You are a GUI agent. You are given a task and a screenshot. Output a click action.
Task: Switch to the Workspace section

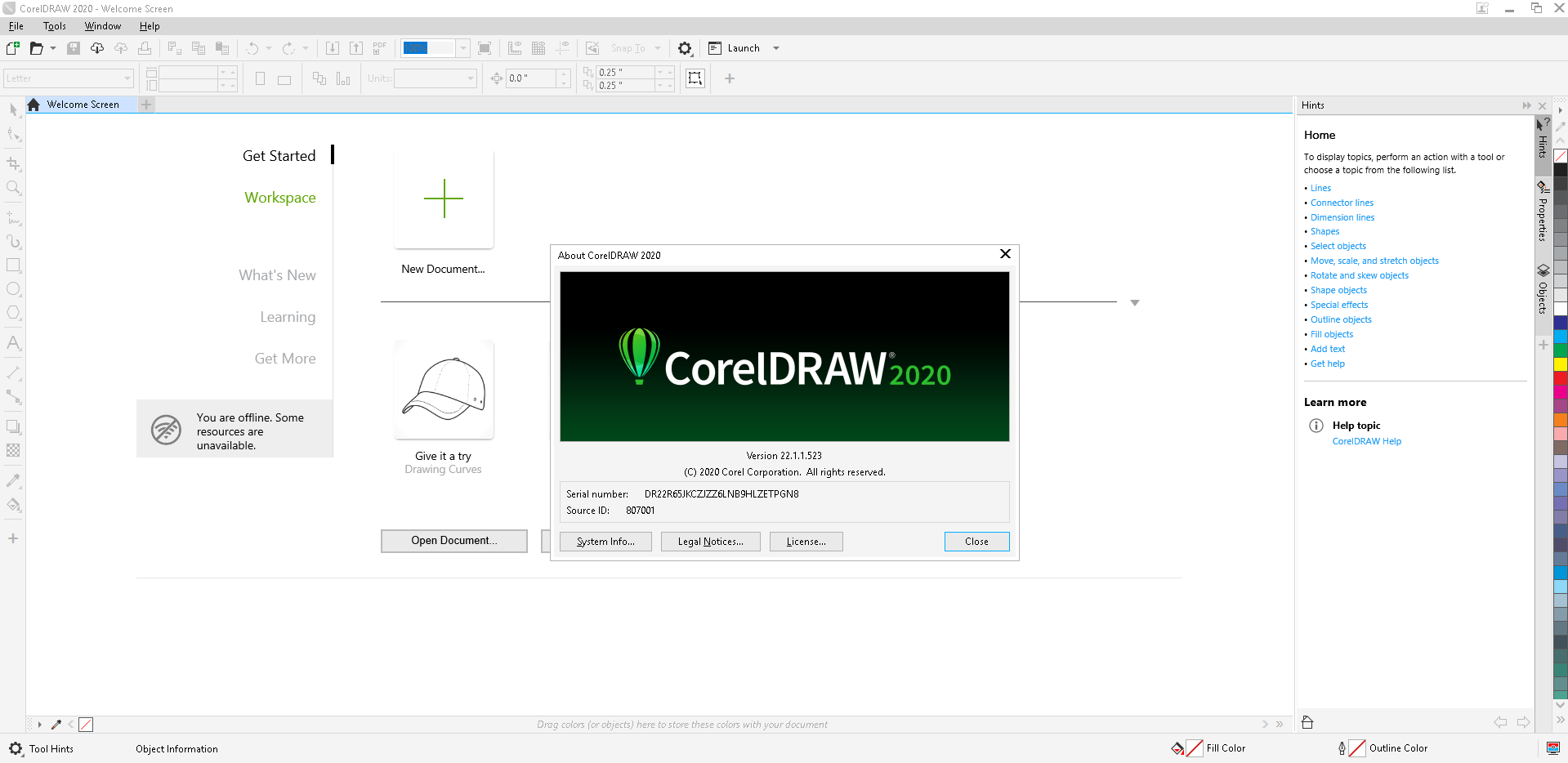[x=280, y=198]
